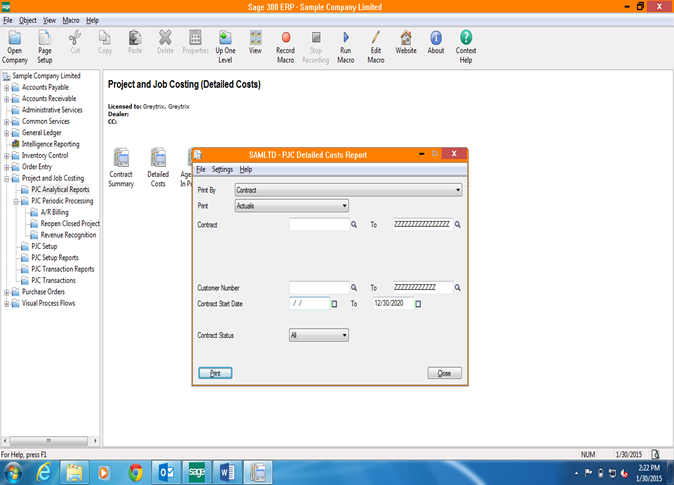
Task: Open Word in the taskbar
Action: 227,473
